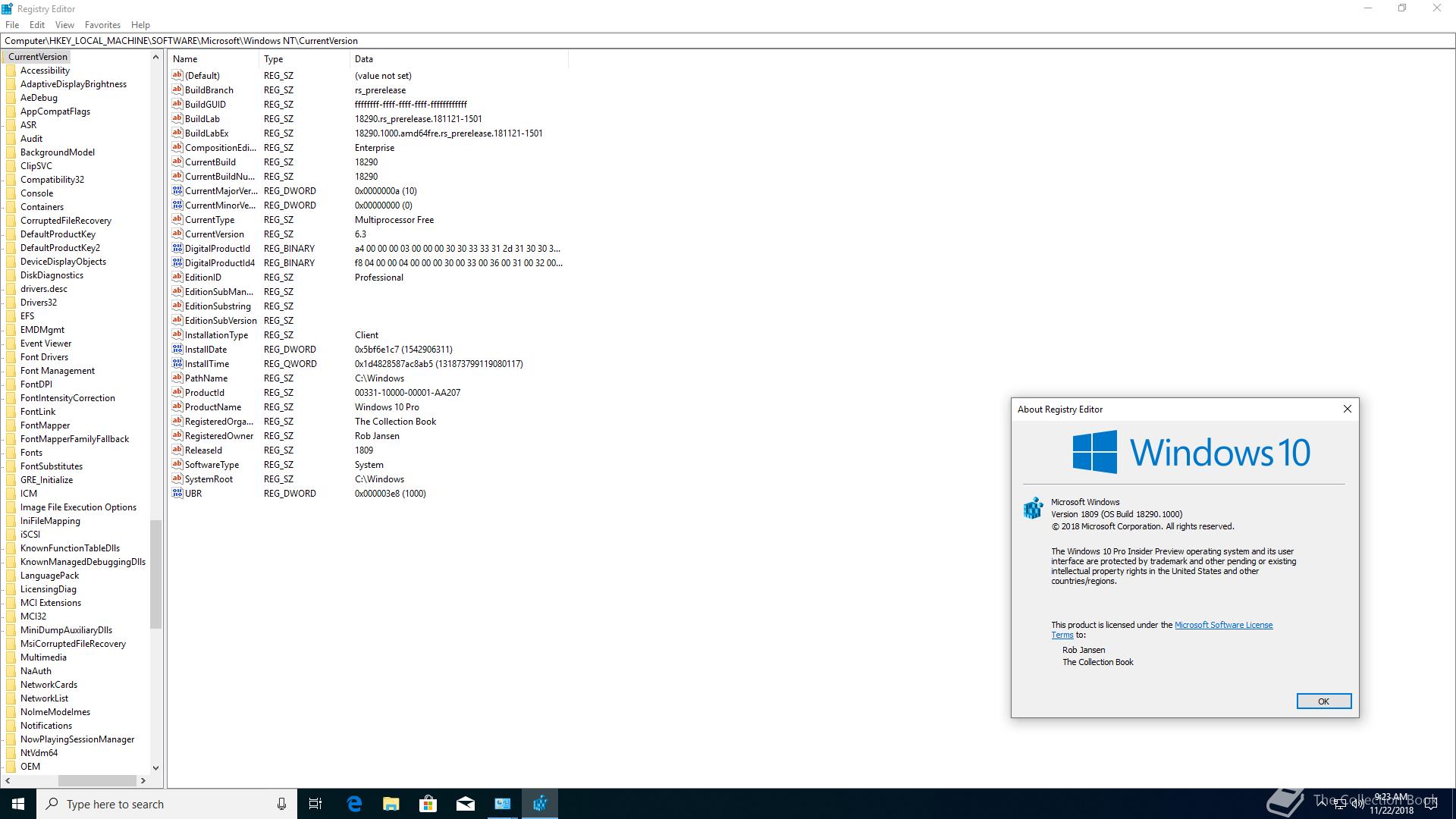
Task: Select the ReleaseId value name
Action: point(203,450)
